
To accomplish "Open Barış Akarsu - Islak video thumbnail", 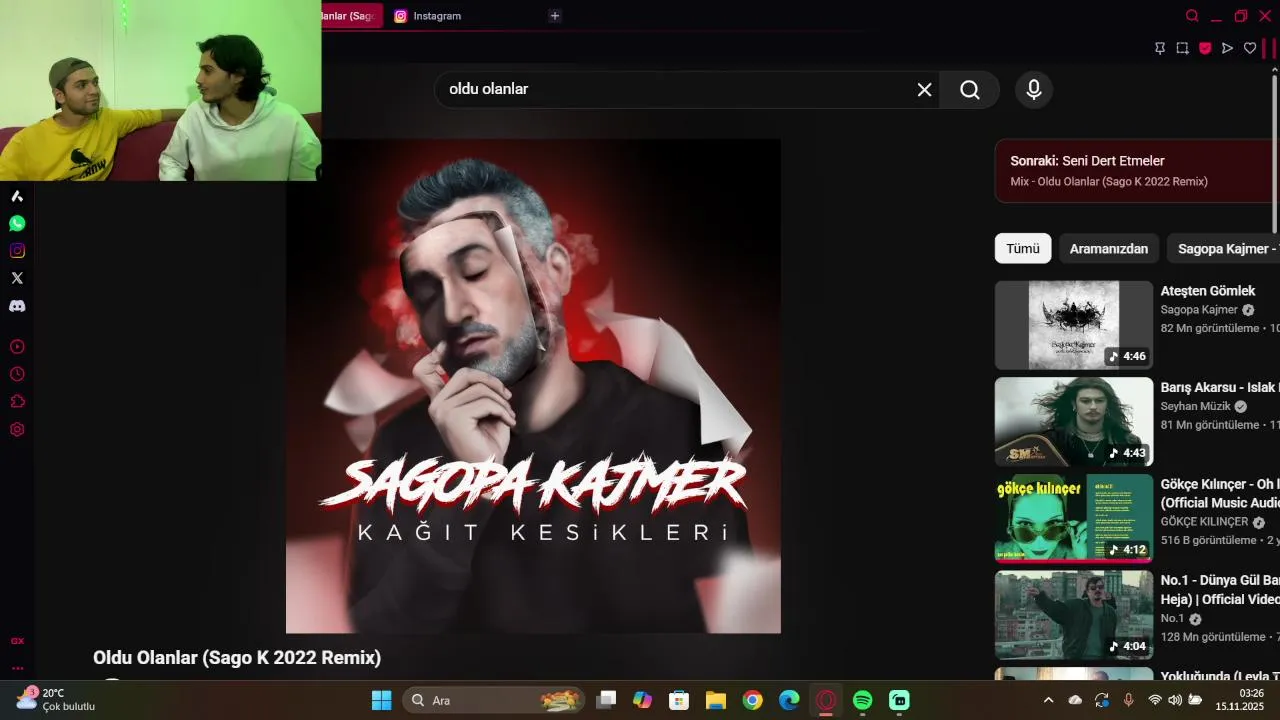I will (1074, 422).
